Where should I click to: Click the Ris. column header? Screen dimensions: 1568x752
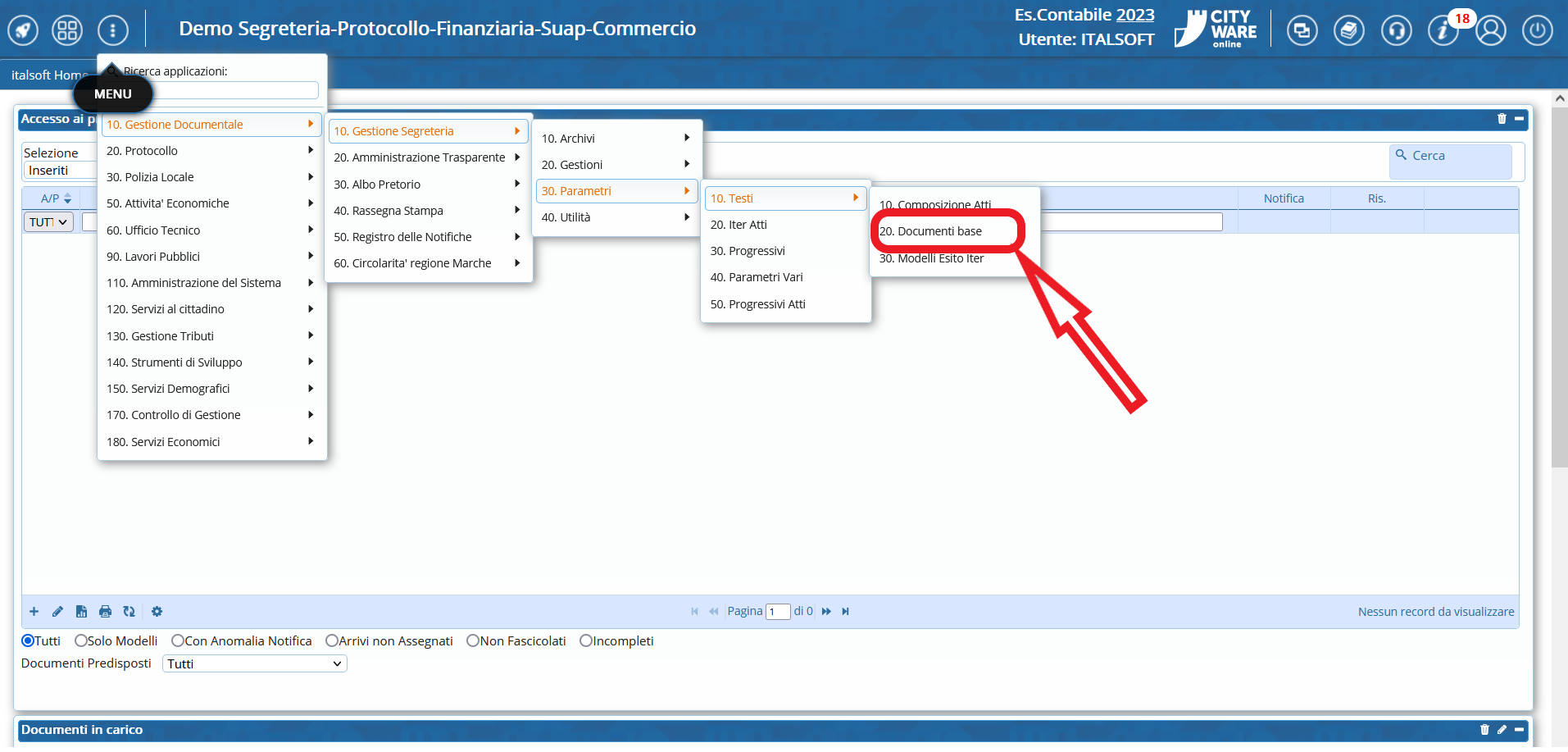pos(1377,198)
